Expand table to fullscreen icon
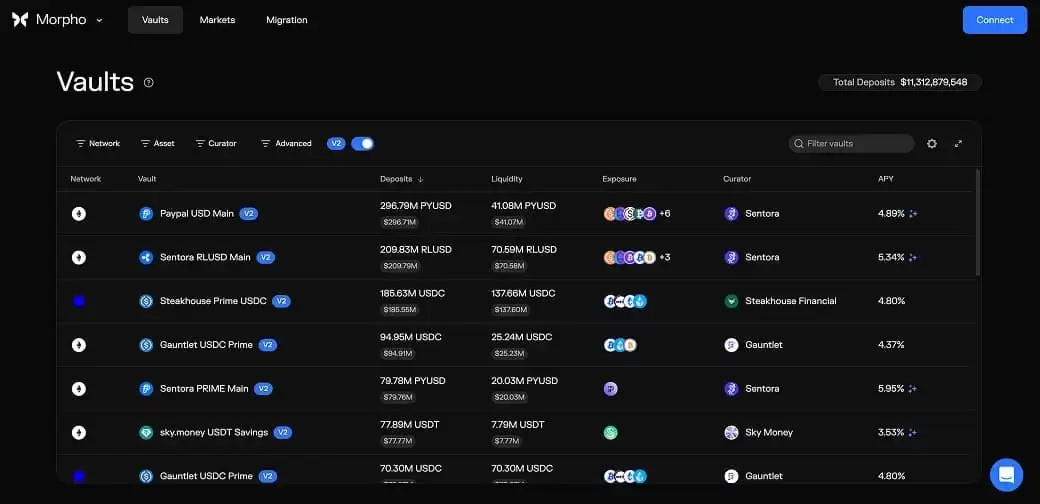 tap(958, 143)
